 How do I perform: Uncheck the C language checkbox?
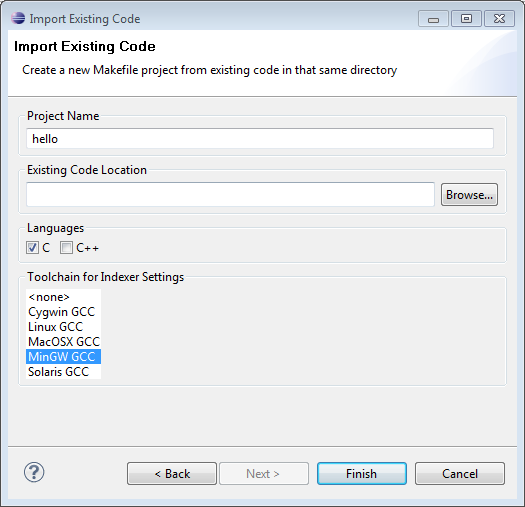(x=32, y=248)
